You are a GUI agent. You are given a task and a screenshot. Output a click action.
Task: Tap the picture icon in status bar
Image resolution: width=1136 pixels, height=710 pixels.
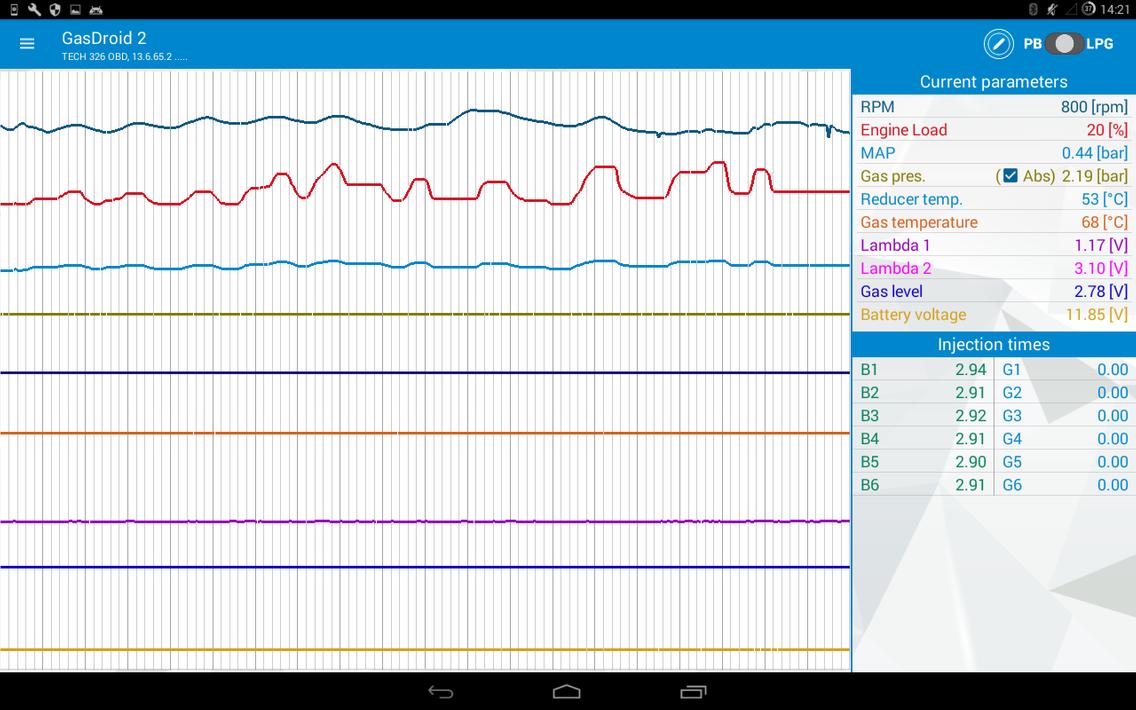tap(75, 9)
